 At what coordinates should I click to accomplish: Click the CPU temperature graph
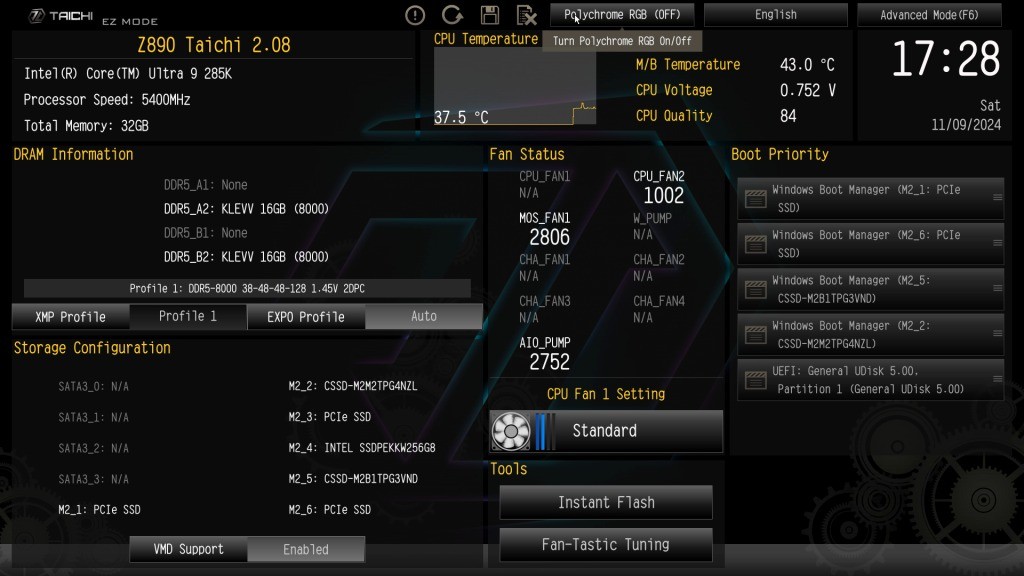click(x=515, y=86)
